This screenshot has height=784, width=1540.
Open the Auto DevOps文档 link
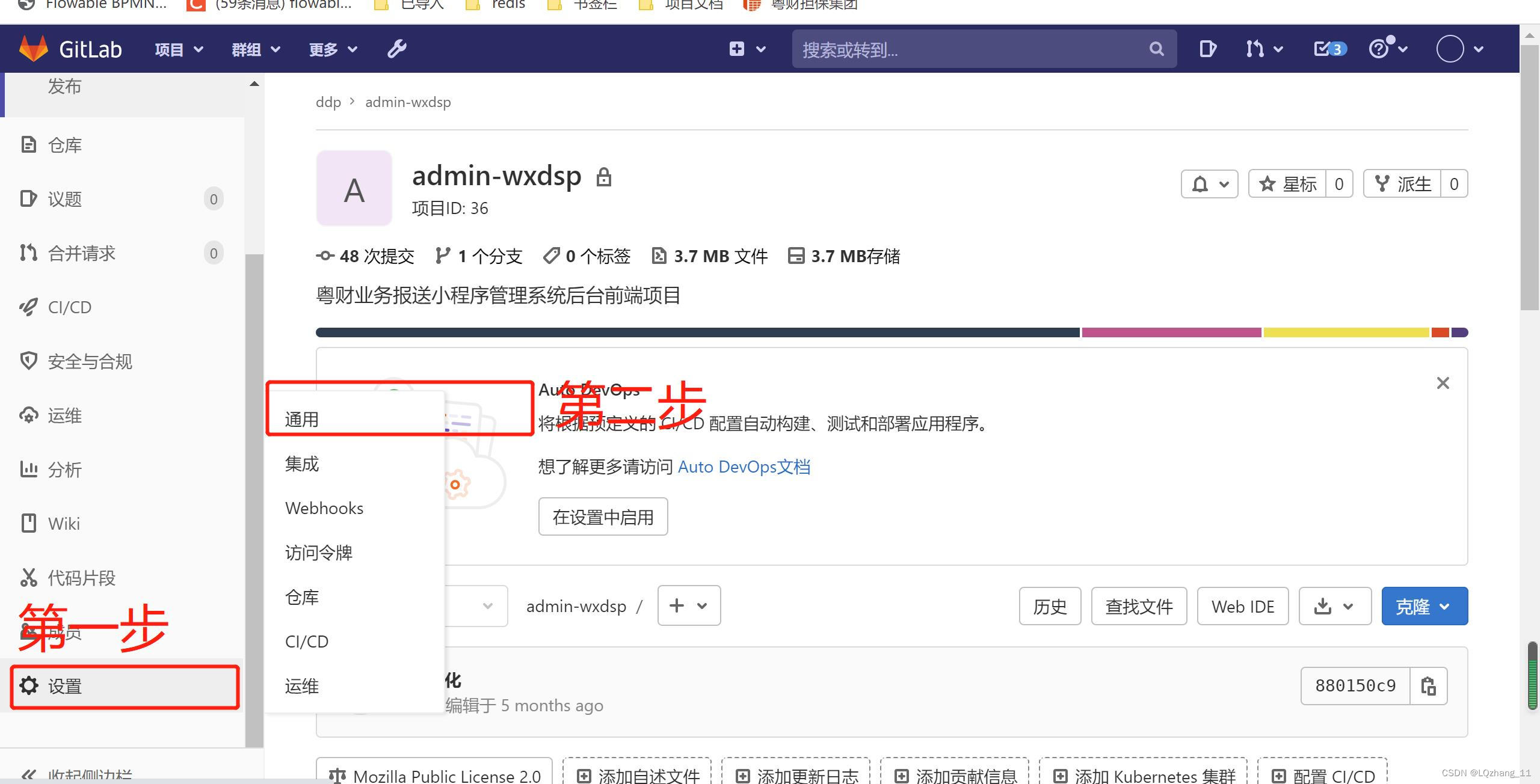(744, 467)
